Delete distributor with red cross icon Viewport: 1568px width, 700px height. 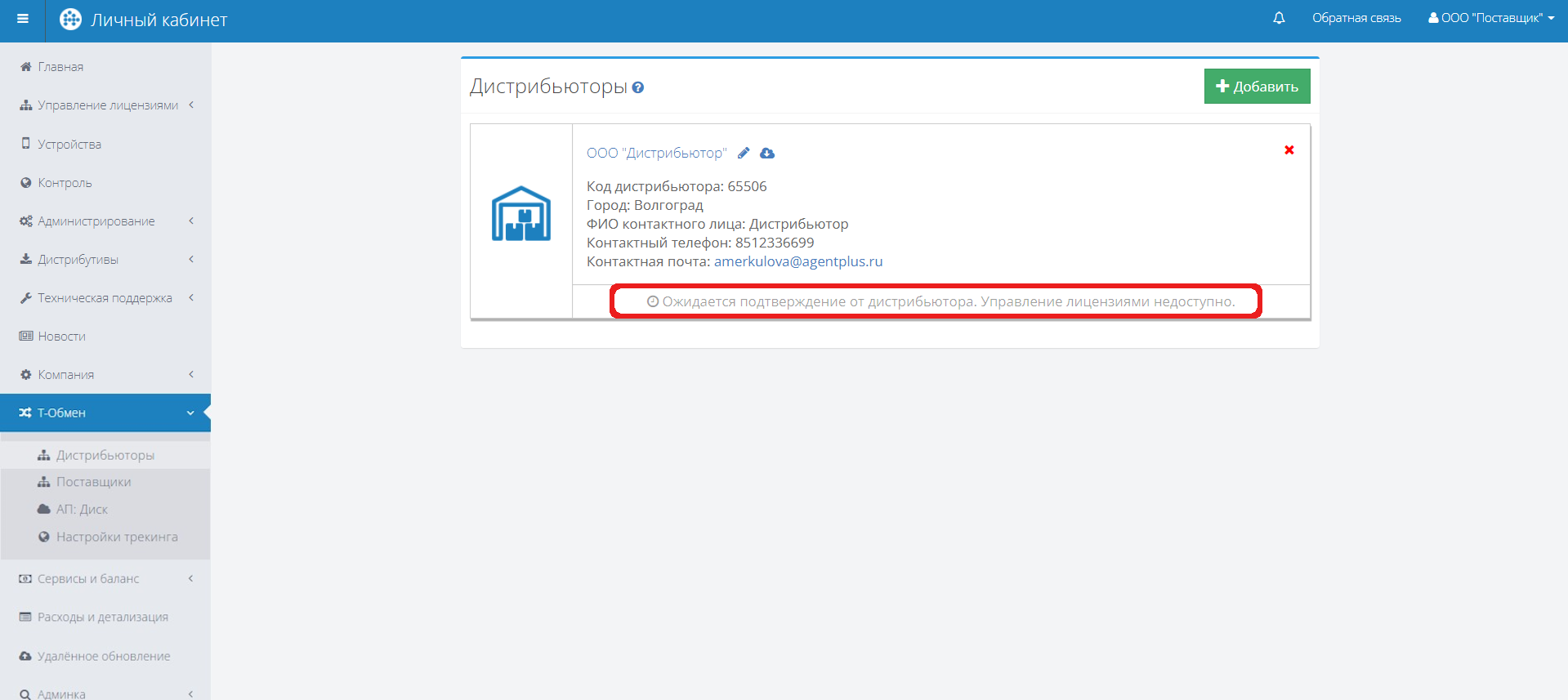[1289, 150]
